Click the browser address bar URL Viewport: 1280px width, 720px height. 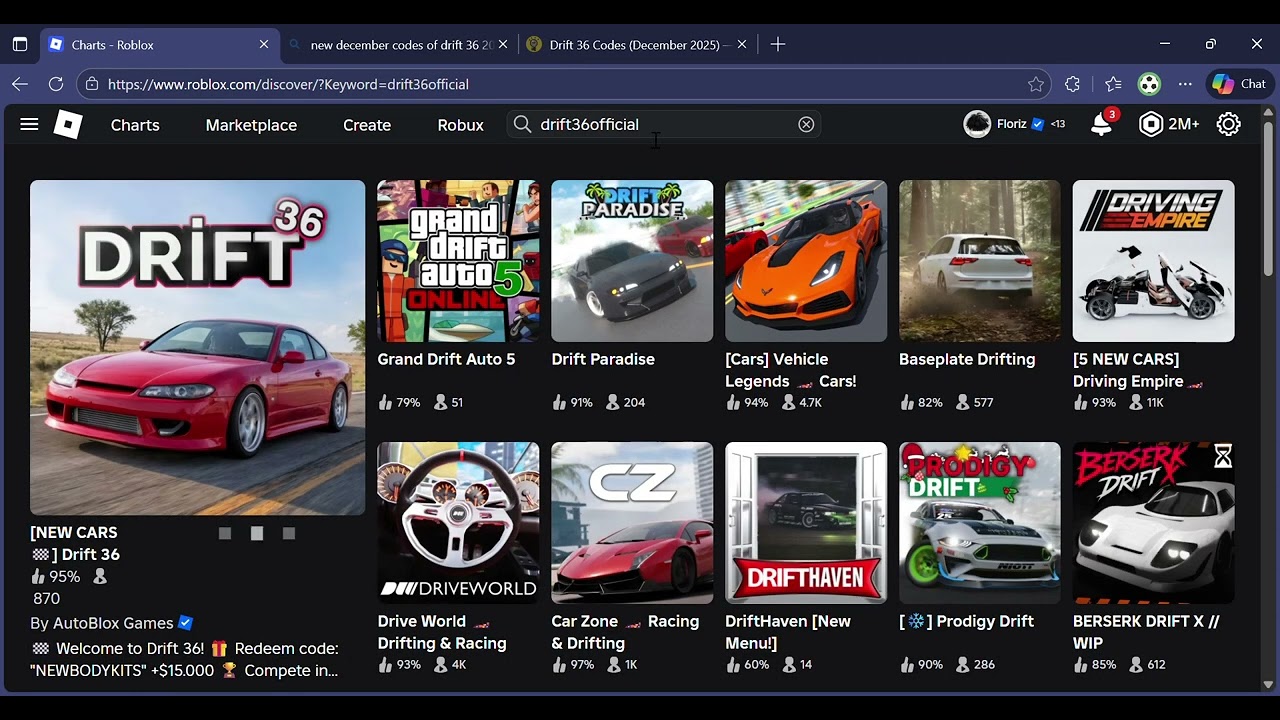pos(288,84)
